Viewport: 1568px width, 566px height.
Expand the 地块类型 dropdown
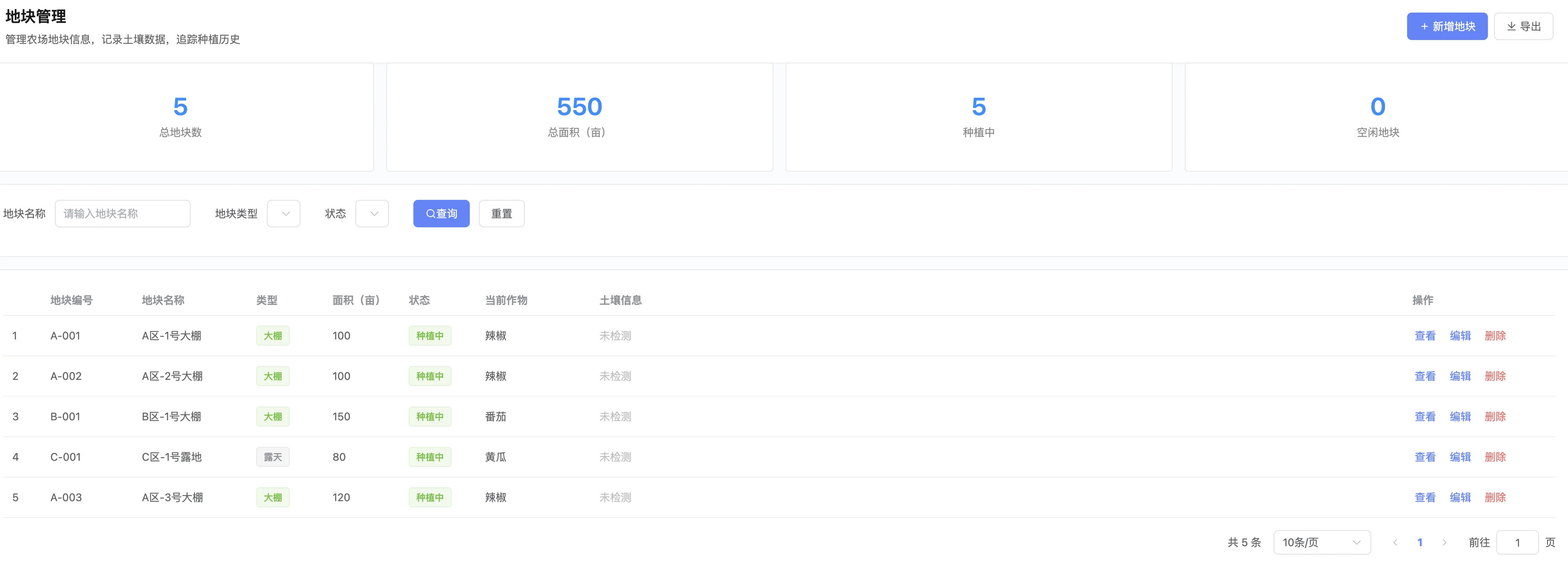pos(284,214)
